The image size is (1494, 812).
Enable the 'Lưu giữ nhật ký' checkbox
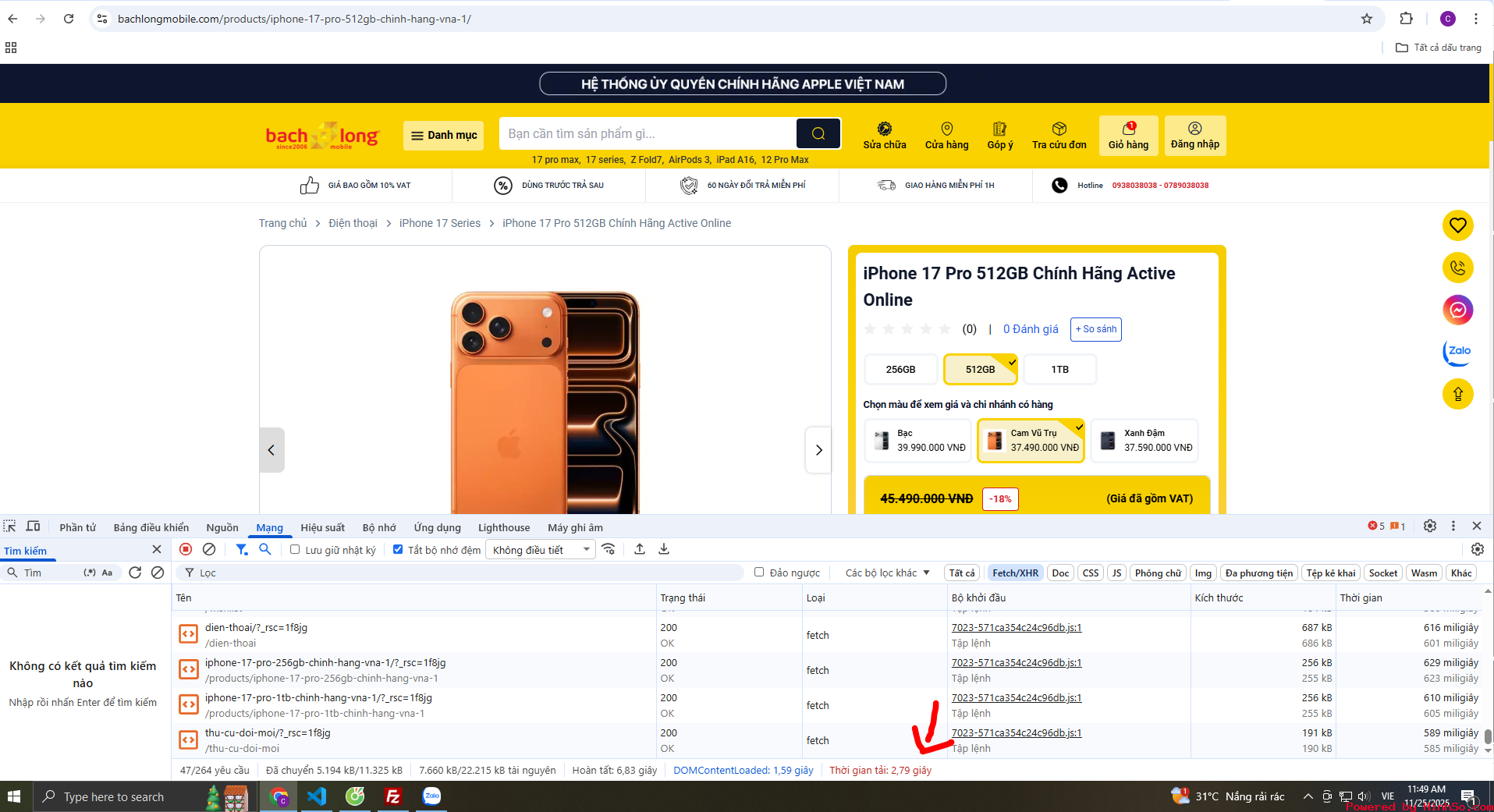click(295, 550)
